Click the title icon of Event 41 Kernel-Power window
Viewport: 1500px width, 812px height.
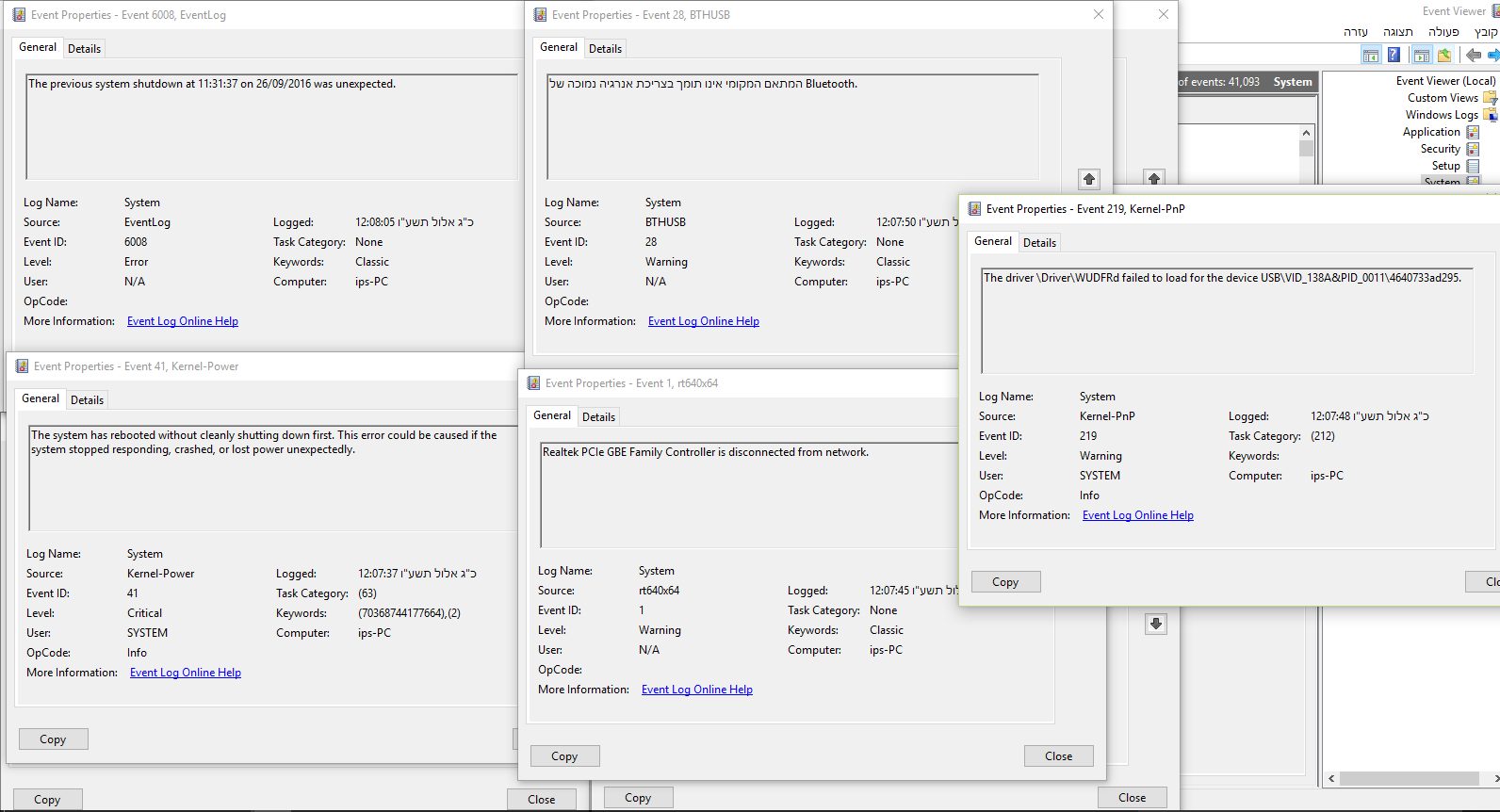[x=22, y=366]
